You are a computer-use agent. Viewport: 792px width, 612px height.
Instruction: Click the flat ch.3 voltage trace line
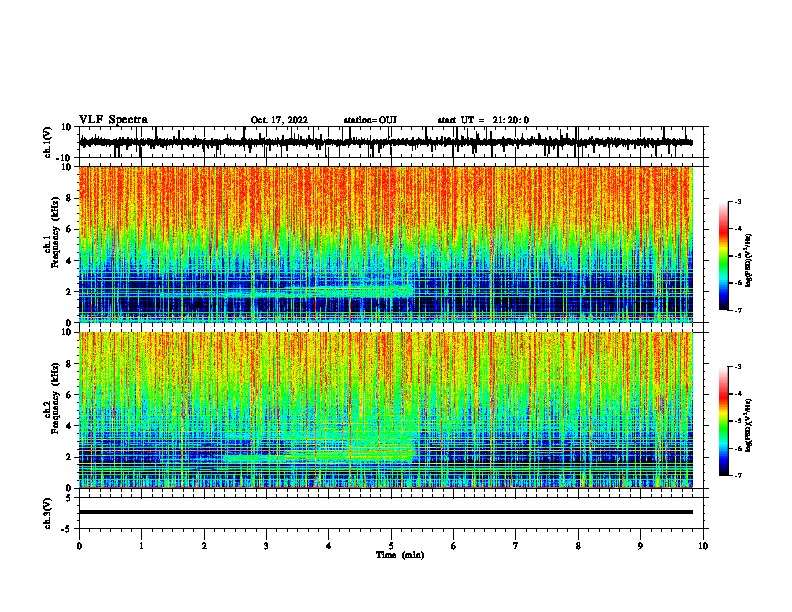(x=386, y=512)
